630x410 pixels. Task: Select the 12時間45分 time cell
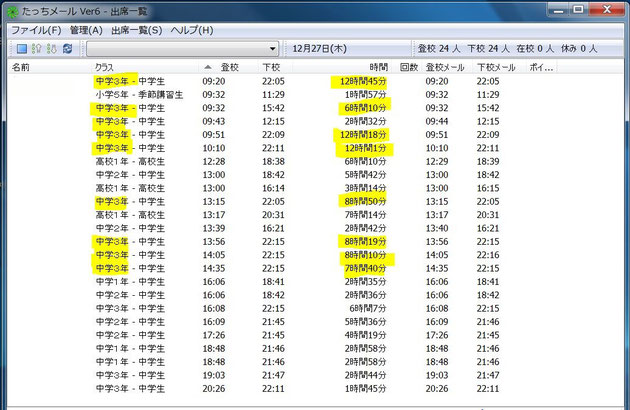[x=363, y=81]
